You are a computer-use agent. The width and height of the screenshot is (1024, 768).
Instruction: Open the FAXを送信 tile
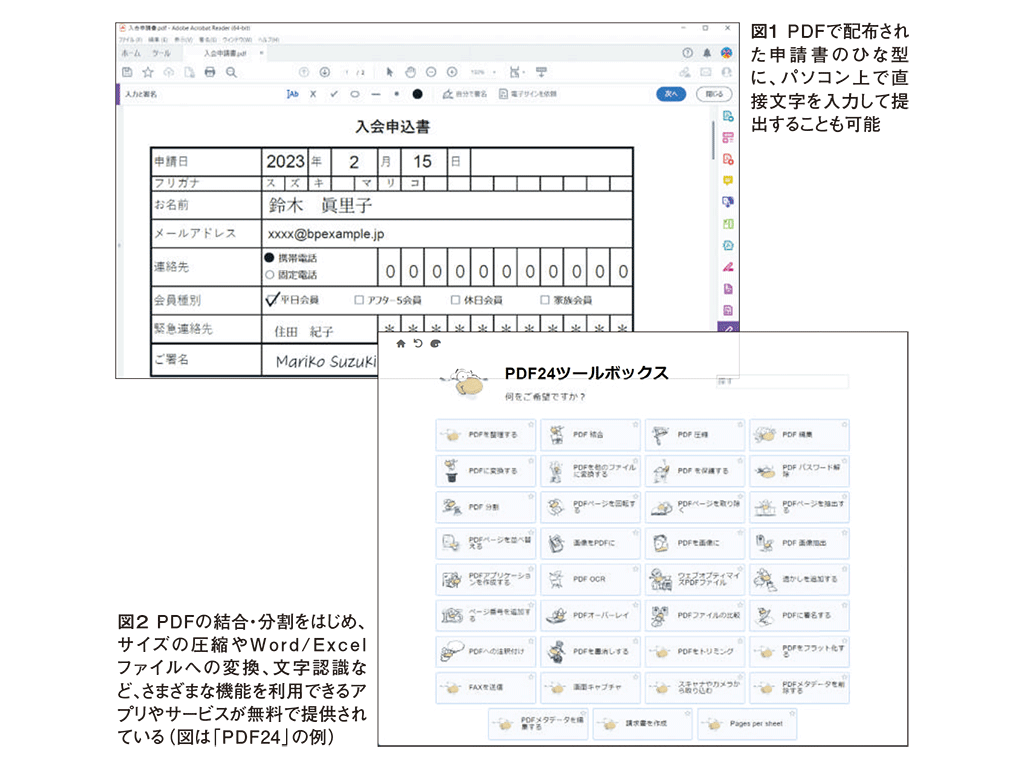coord(486,688)
